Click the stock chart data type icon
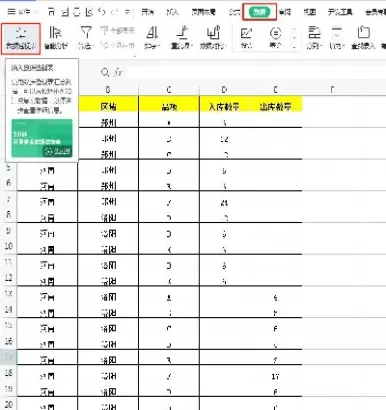 pyautogui.click(x=246, y=38)
